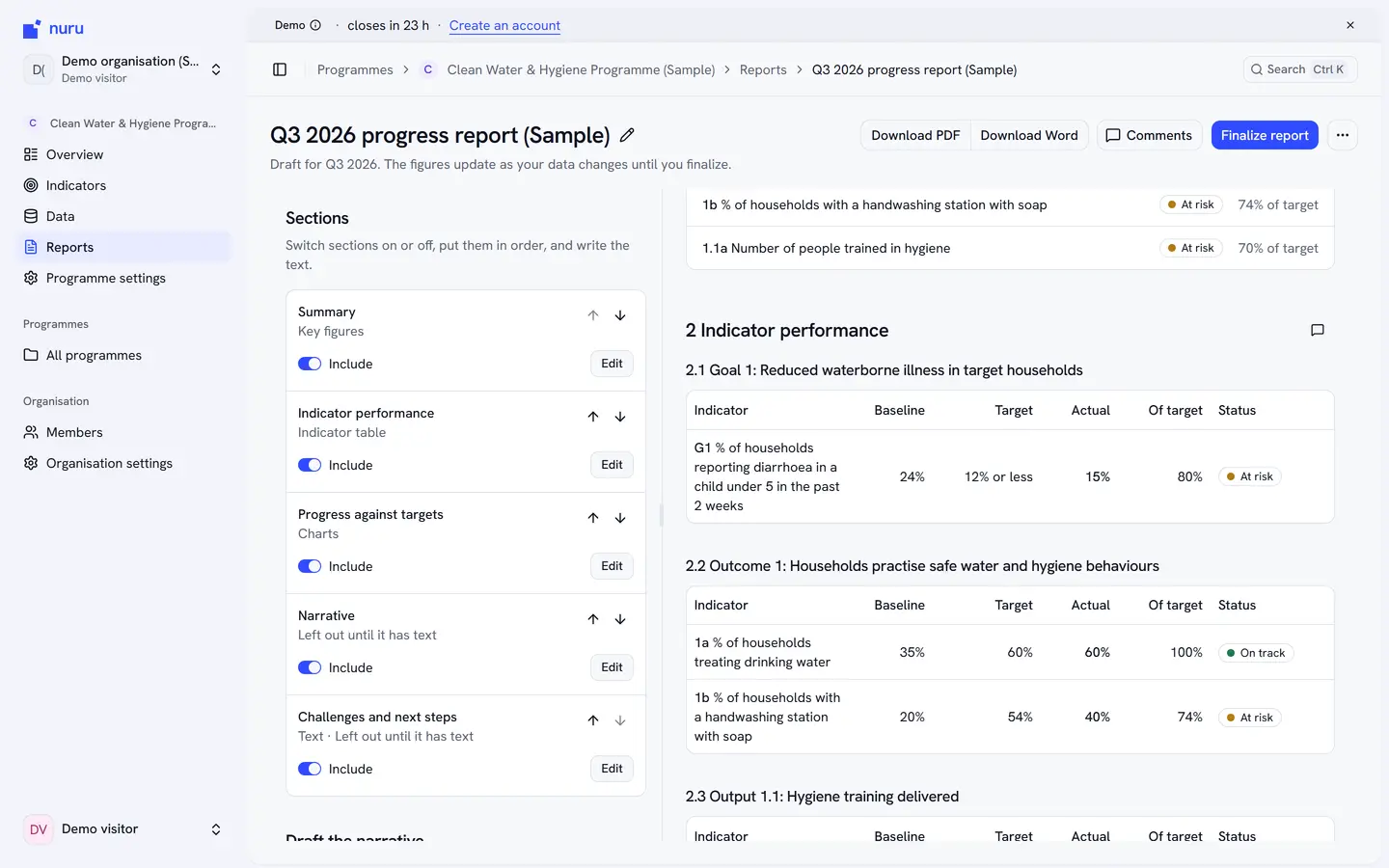Click the pencil icon to rename the report

627,135
